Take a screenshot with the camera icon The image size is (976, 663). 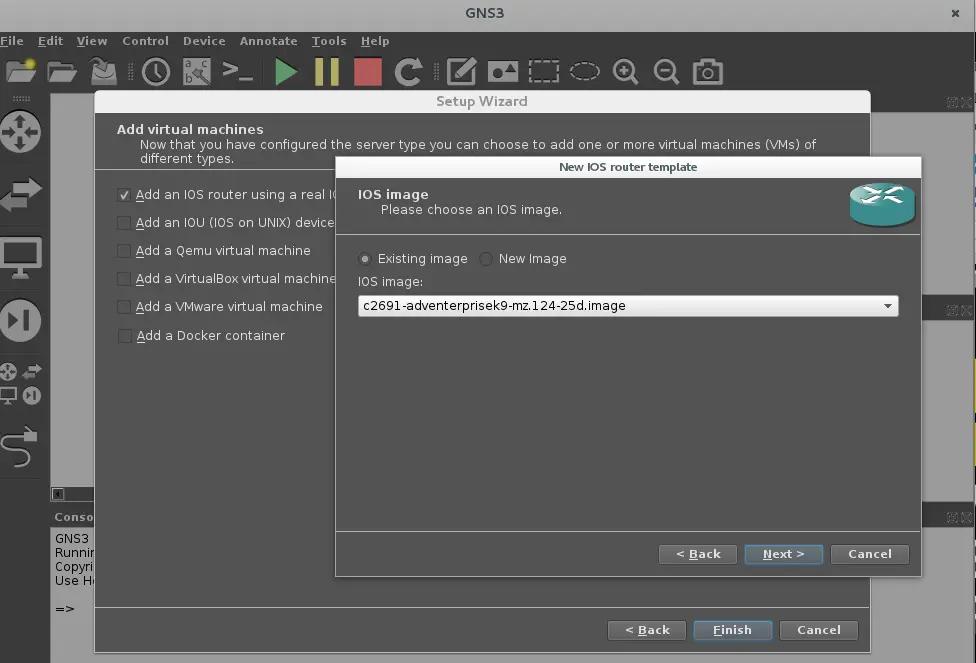tap(708, 72)
